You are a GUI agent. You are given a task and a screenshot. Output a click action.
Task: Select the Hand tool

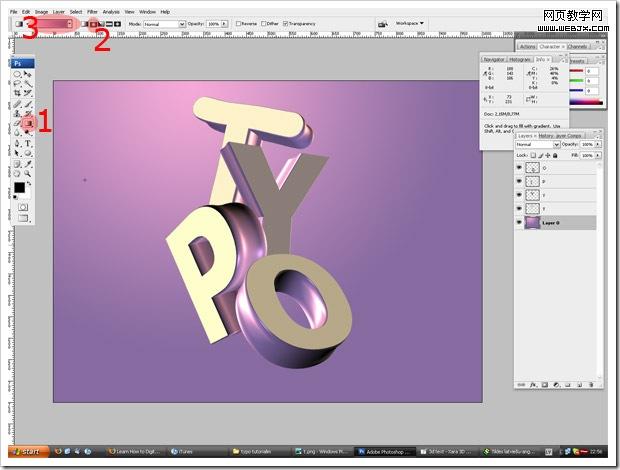point(17,174)
